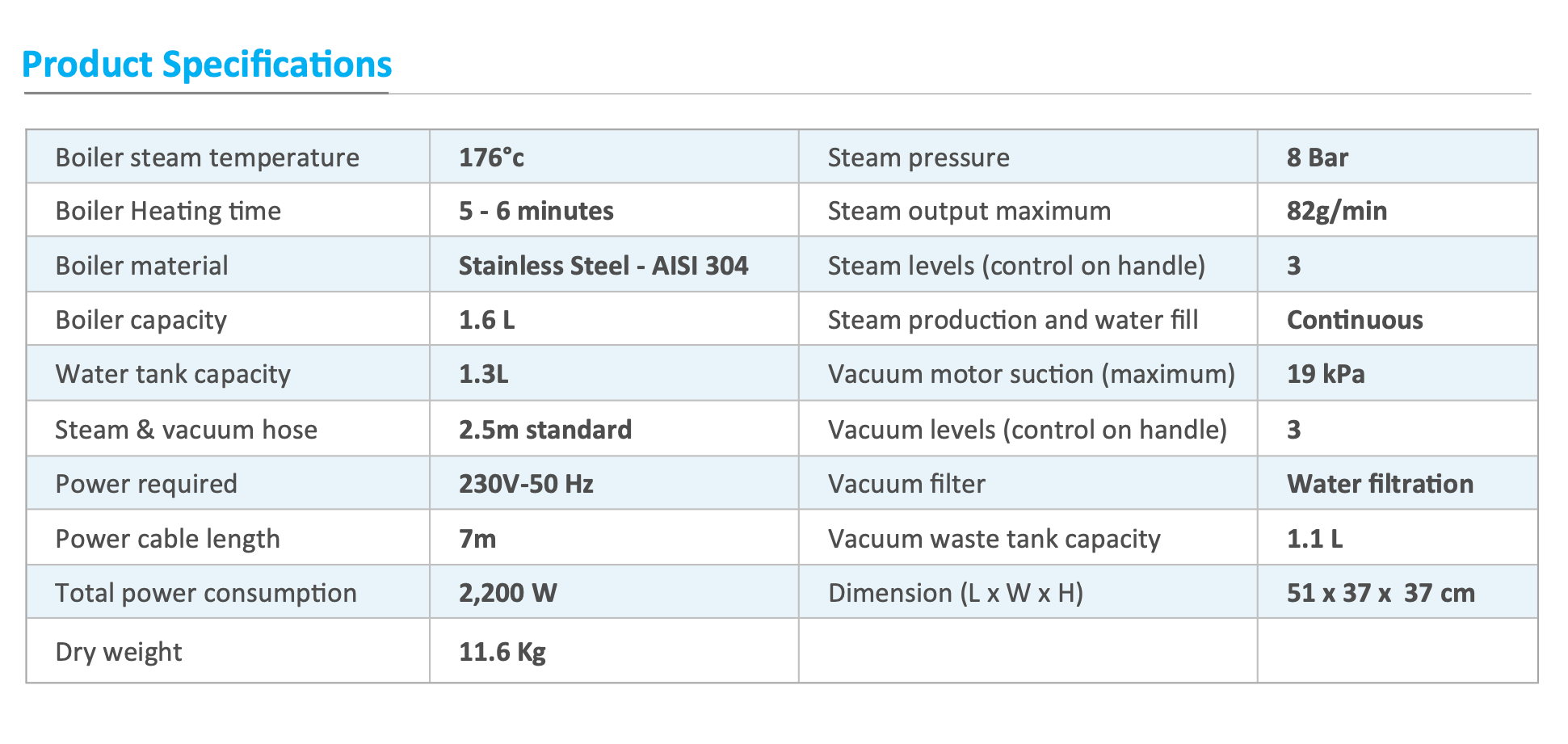The image size is (1568, 744).
Task: Select the Water filtration value
Action: pyautogui.click(x=1379, y=484)
